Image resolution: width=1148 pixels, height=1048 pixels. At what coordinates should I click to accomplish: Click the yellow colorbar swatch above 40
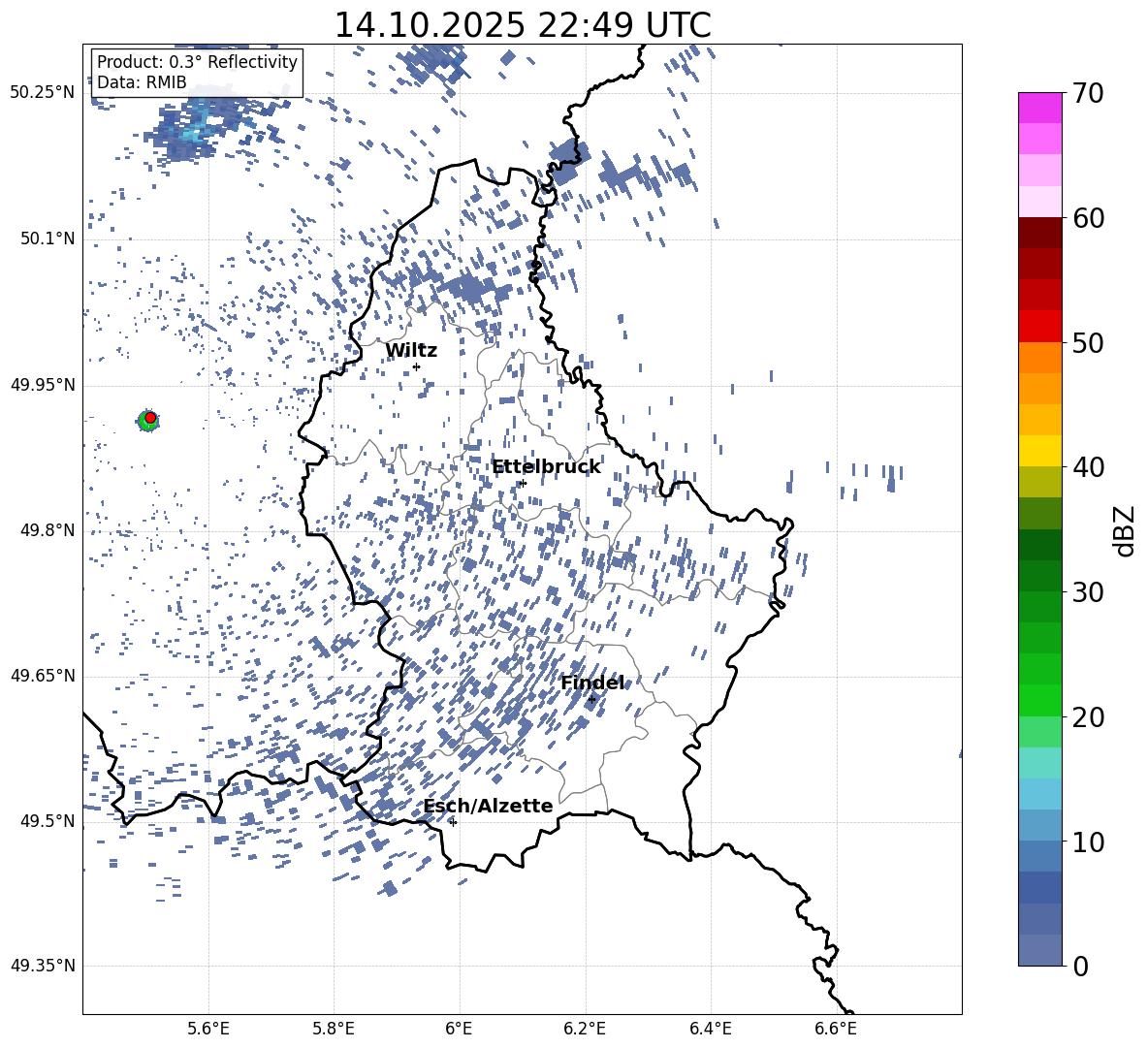1039,451
